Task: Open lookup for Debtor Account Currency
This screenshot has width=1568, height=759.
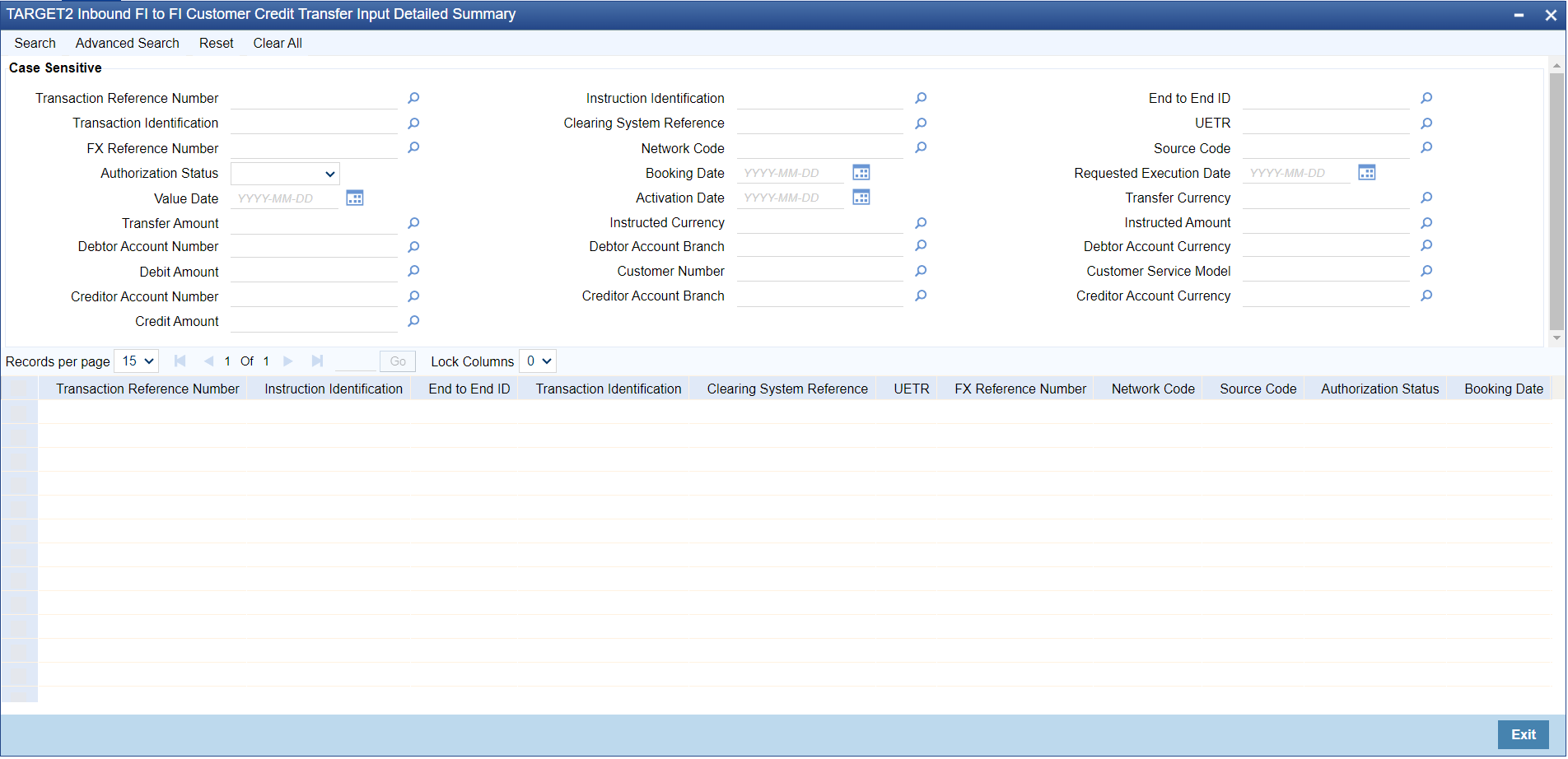Action: tap(1426, 246)
